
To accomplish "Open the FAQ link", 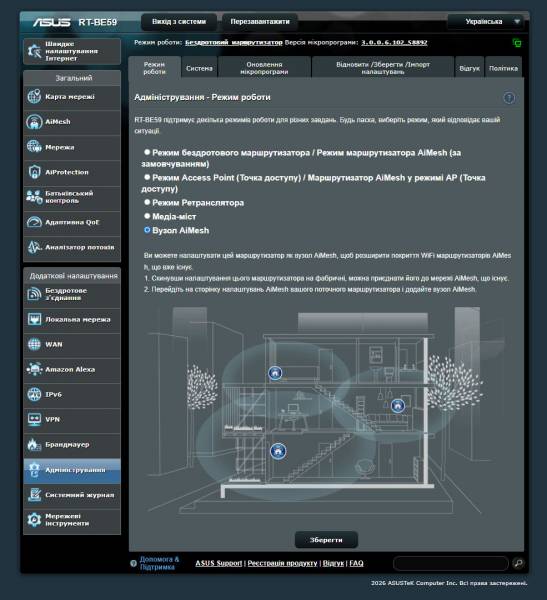I will click(x=356, y=563).
